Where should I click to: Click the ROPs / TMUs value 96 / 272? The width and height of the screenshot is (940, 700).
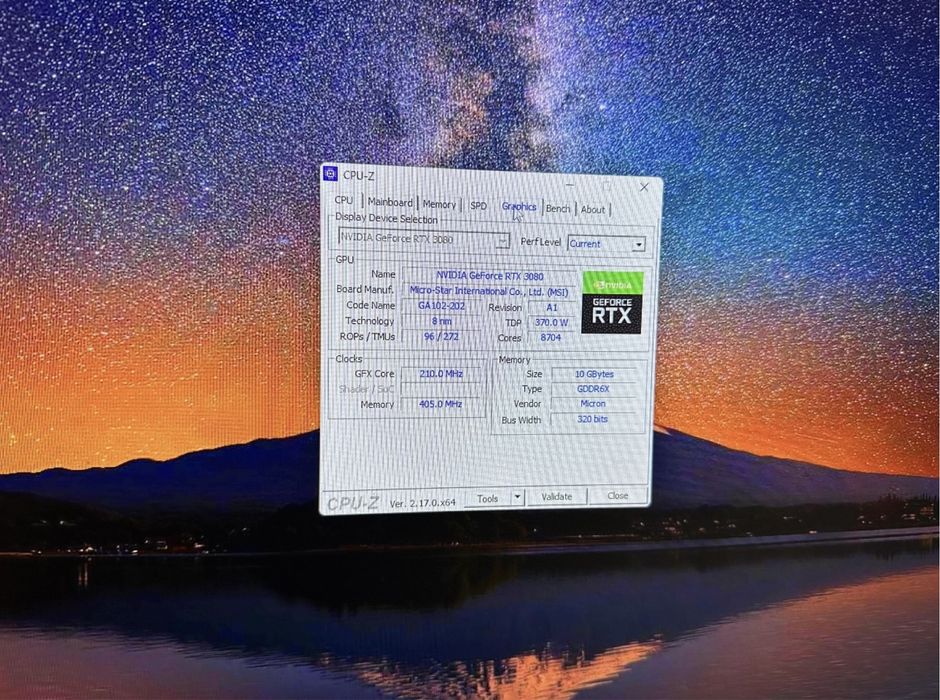tap(441, 337)
